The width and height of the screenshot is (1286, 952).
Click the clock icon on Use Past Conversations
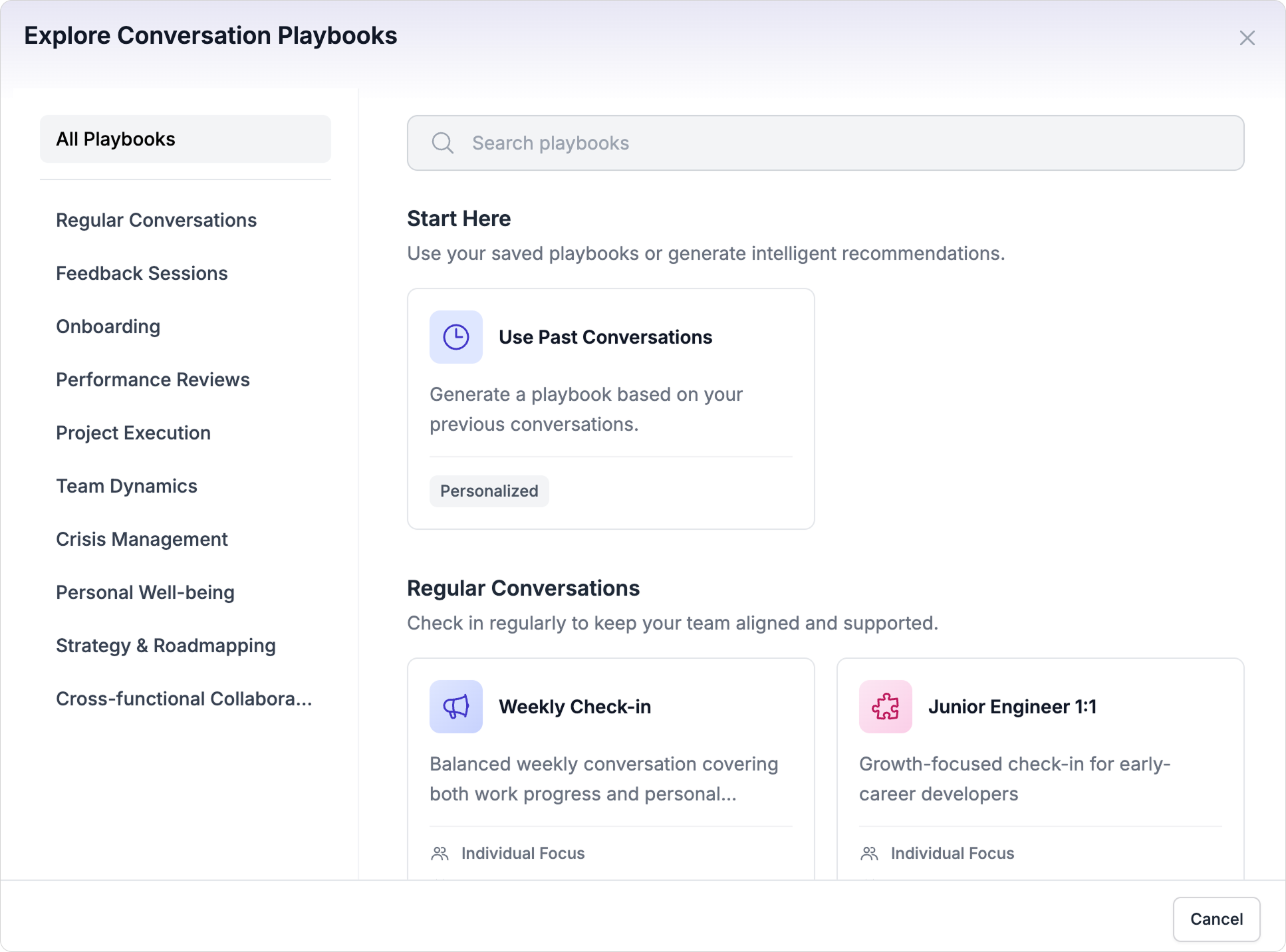point(455,337)
